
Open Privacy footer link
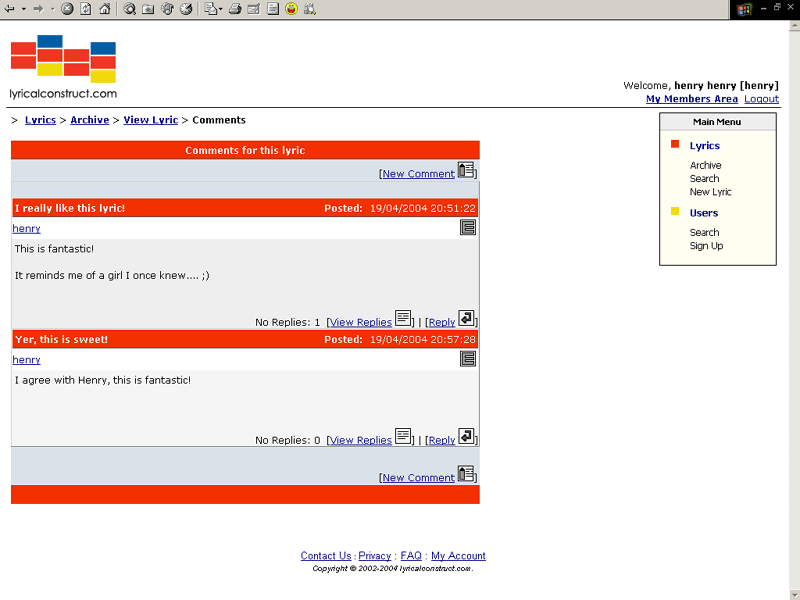point(374,556)
